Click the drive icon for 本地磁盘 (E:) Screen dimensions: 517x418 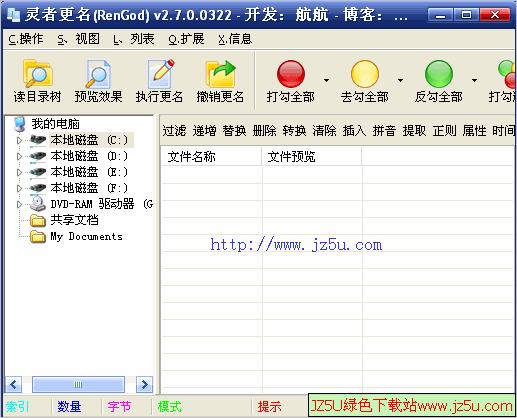[38, 172]
